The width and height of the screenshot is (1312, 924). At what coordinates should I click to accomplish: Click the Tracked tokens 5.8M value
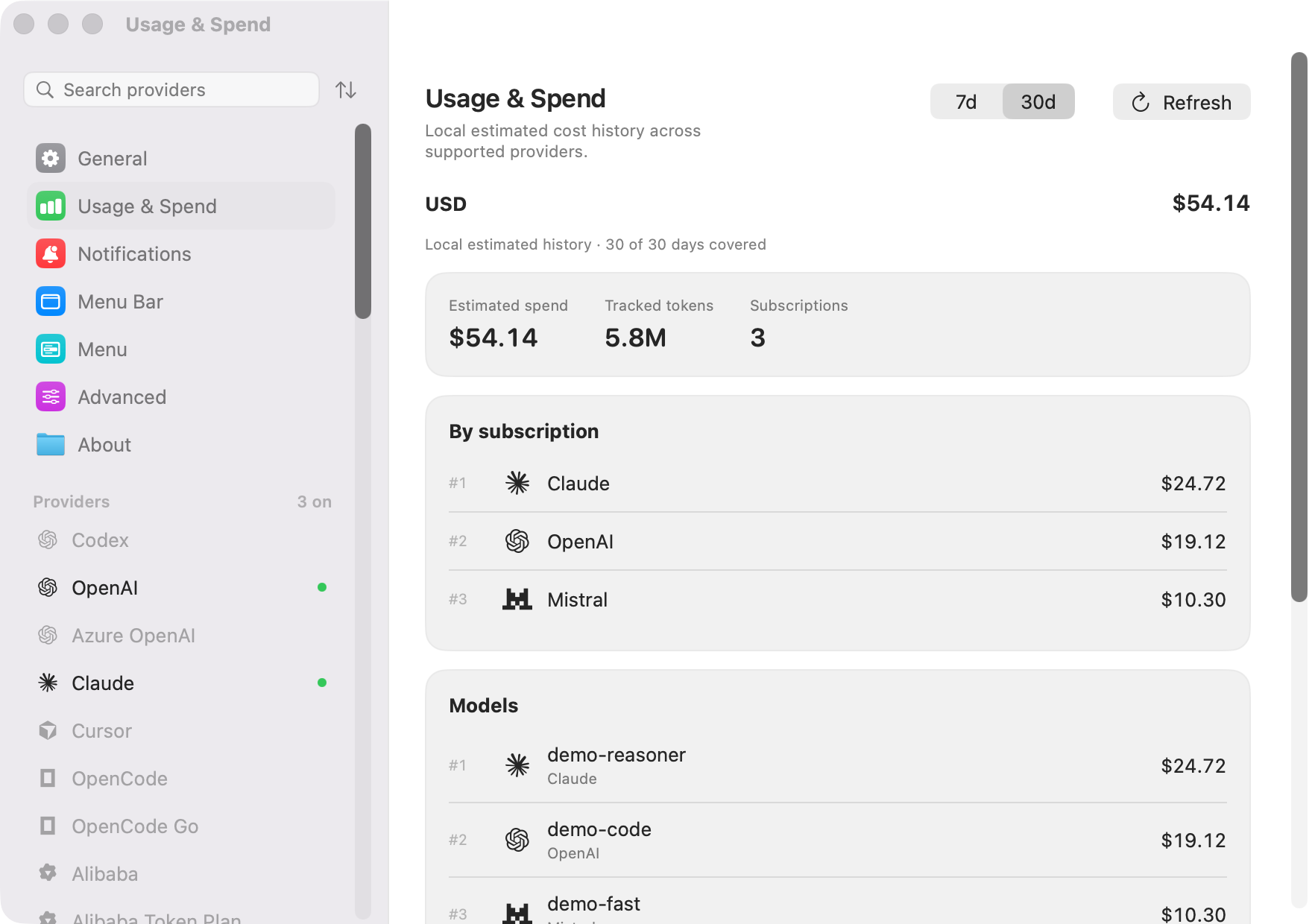point(636,338)
